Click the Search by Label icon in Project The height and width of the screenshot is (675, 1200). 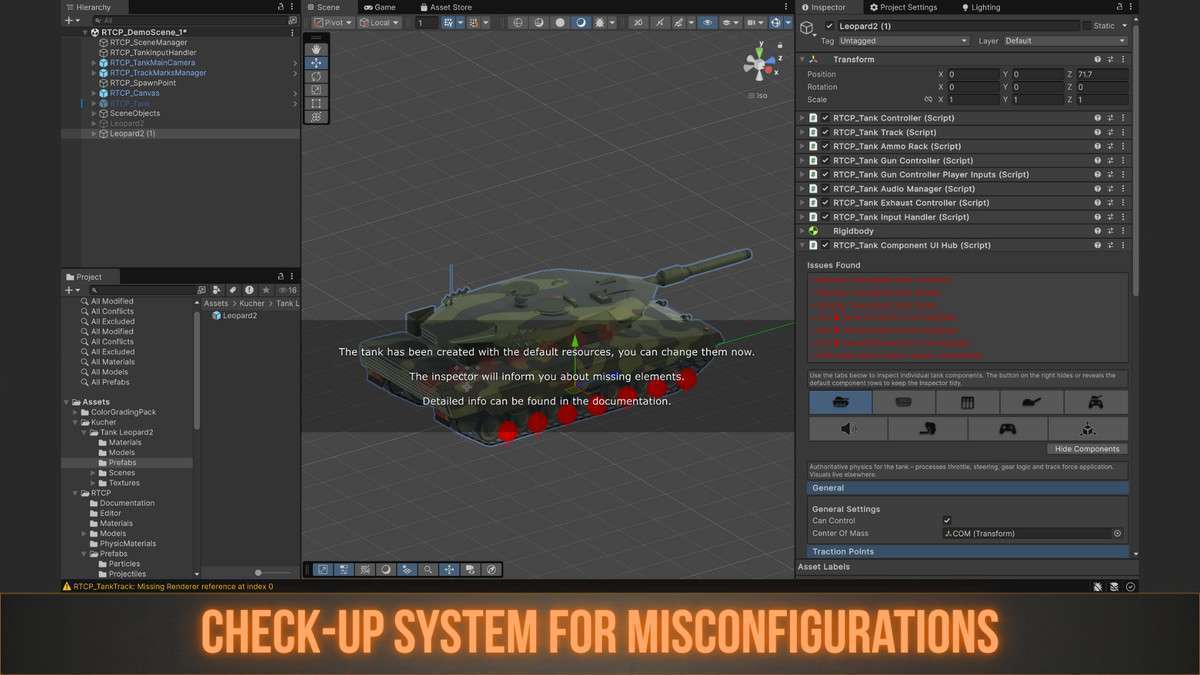(x=232, y=290)
